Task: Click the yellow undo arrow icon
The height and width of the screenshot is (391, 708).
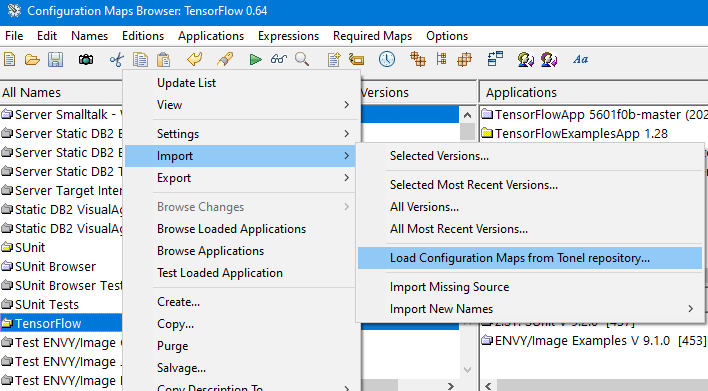Action: point(195,59)
